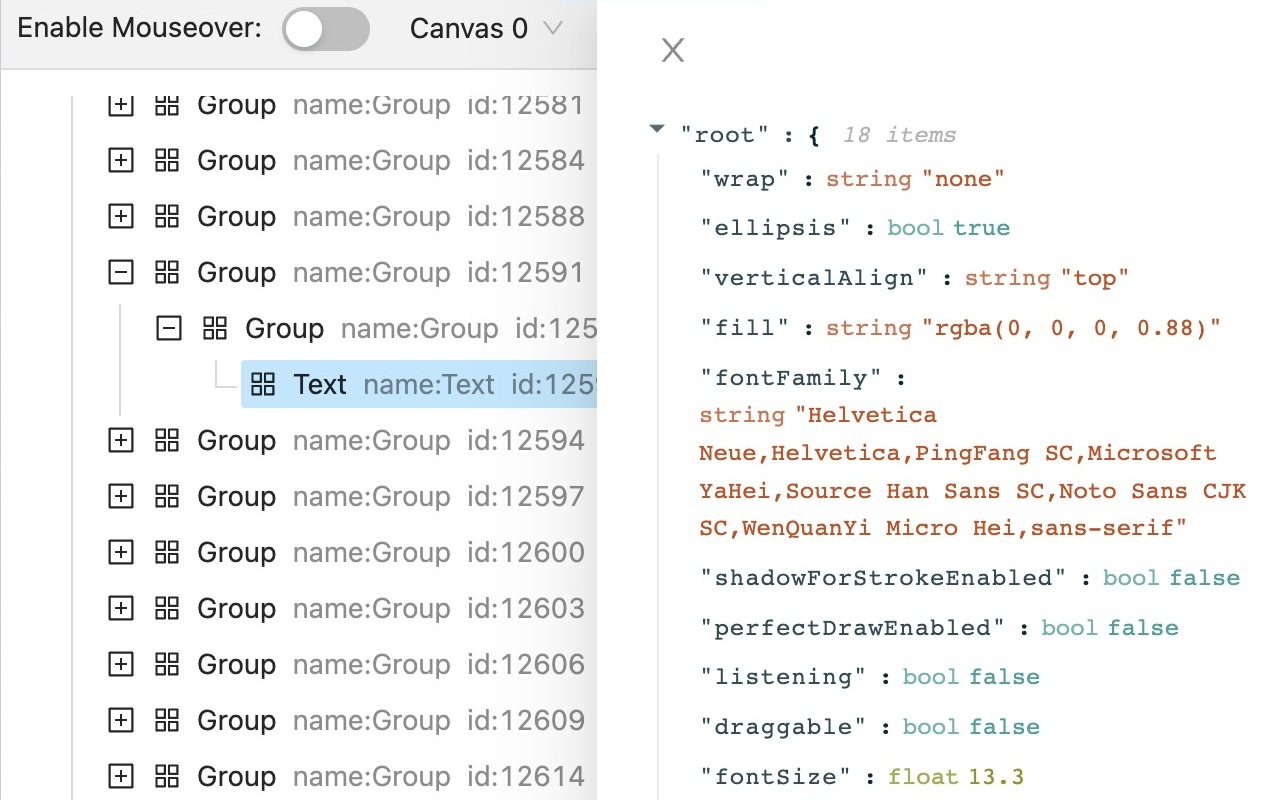
Task: Expand Group id:12584 tree node
Action: click(x=121, y=161)
